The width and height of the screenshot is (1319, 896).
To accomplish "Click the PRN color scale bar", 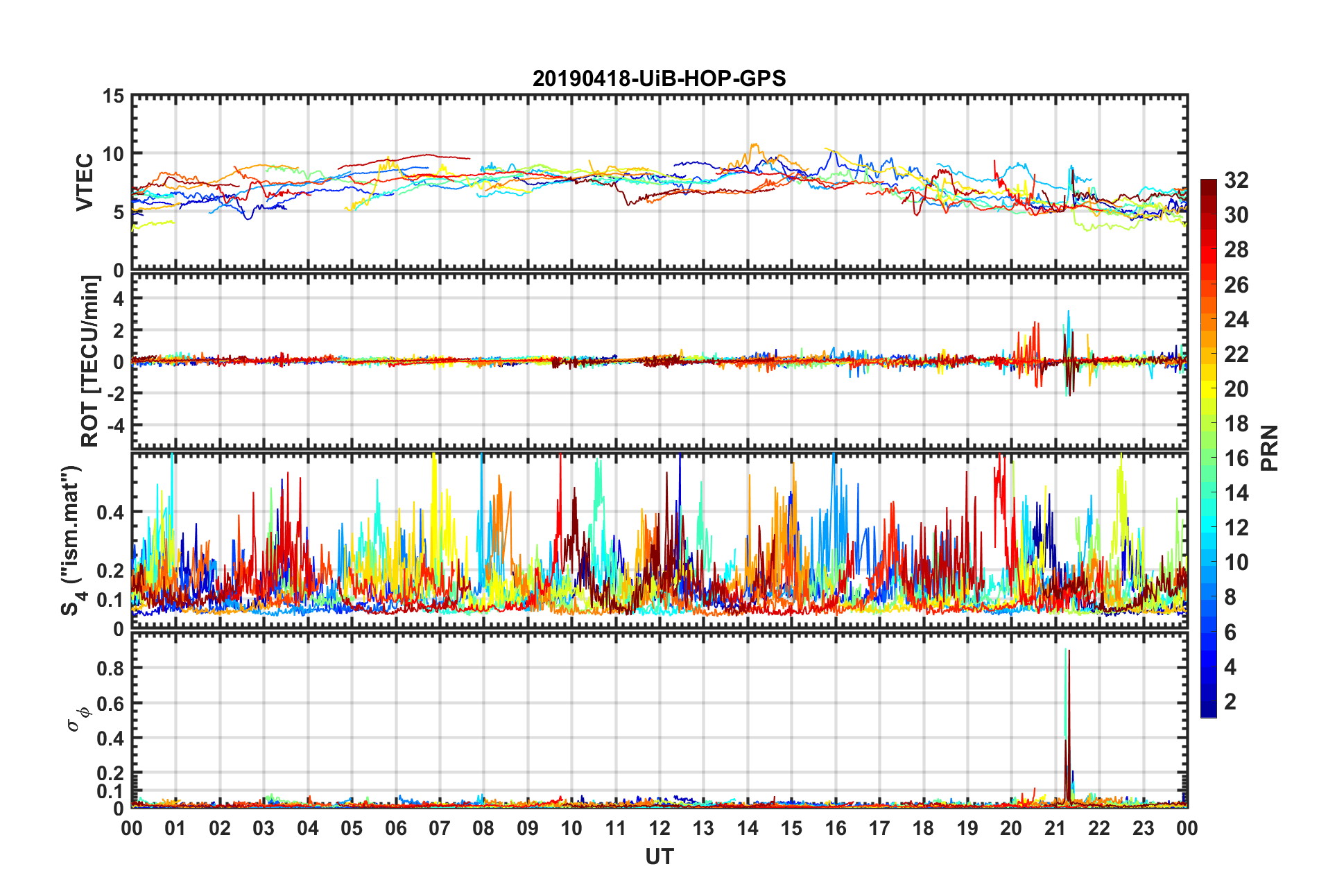I will click(1209, 448).
